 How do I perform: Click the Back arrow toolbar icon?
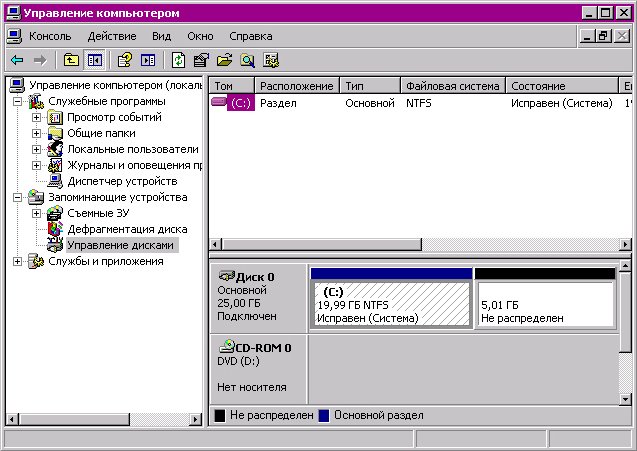pyautogui.click(x=17, y=61)
